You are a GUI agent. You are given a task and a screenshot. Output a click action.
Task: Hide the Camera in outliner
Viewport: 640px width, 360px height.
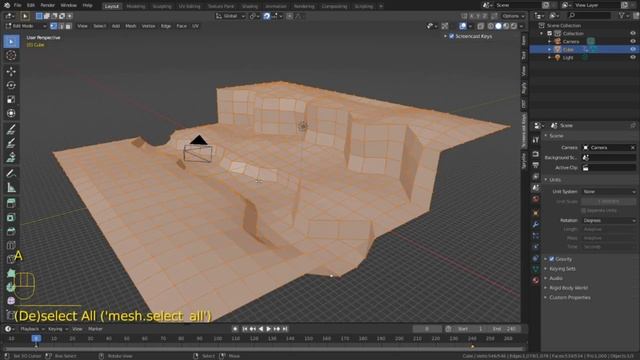coord(633,41)
